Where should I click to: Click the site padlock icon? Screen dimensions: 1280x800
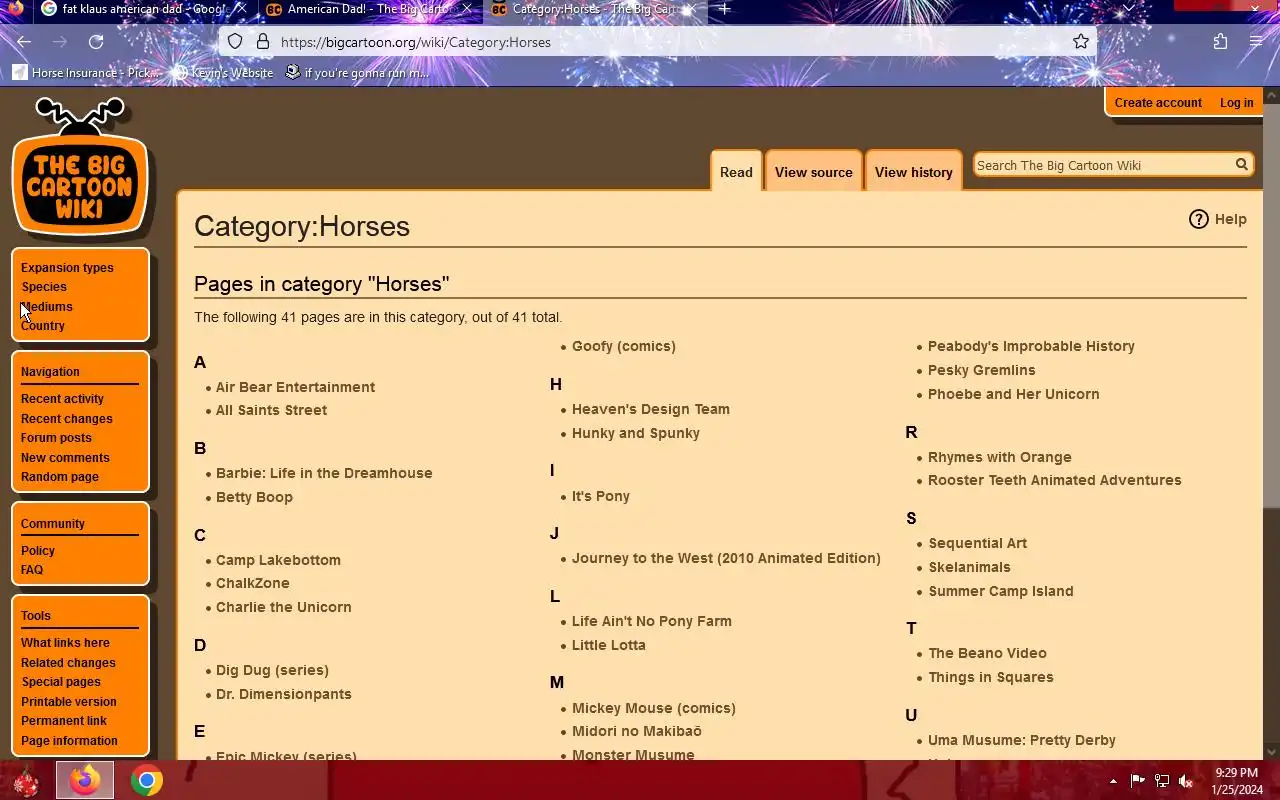coord(263,42)
